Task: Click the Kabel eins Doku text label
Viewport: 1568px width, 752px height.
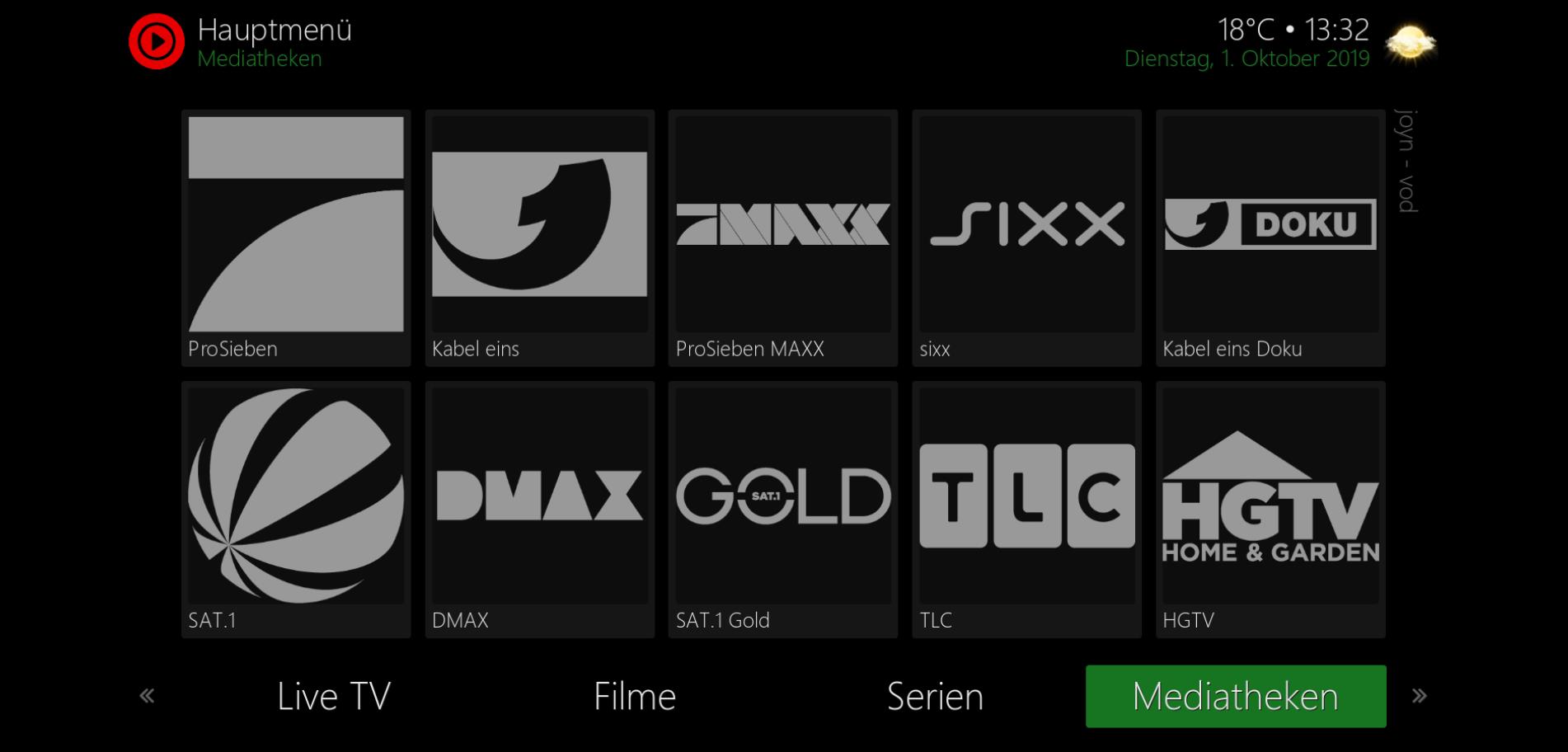Action: click(1232, 349)
